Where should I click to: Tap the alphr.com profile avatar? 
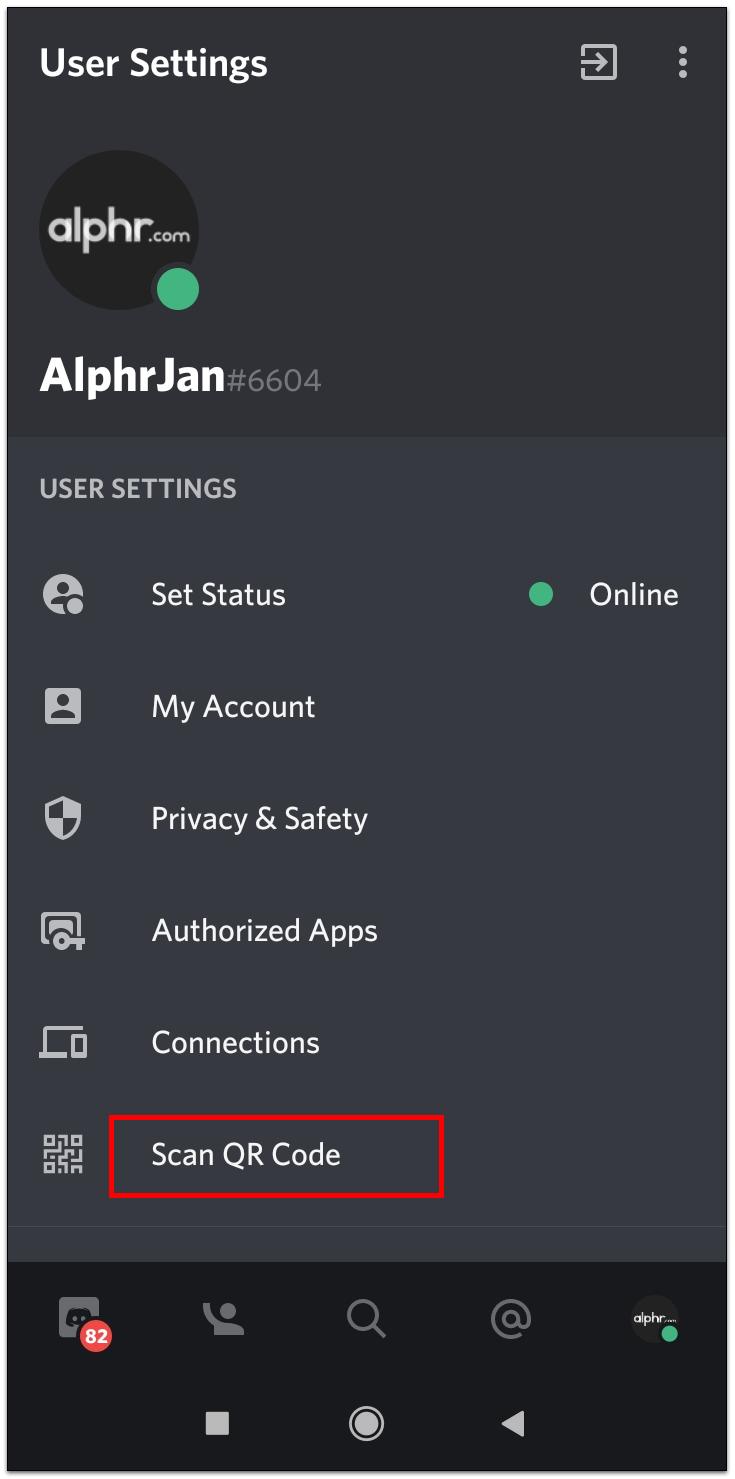(x=118, y=230)
